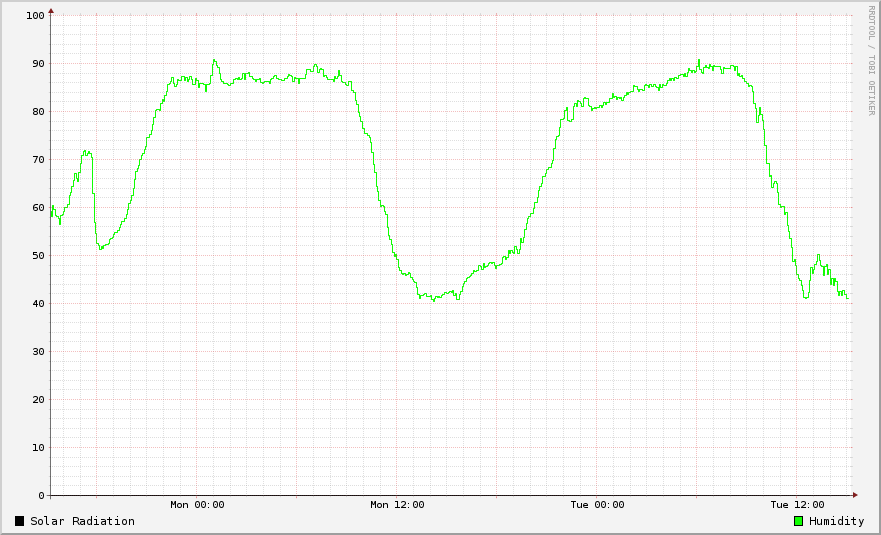Click the Mon 12:00 time axis label
The image size is (881, 535).
(397, 505)
